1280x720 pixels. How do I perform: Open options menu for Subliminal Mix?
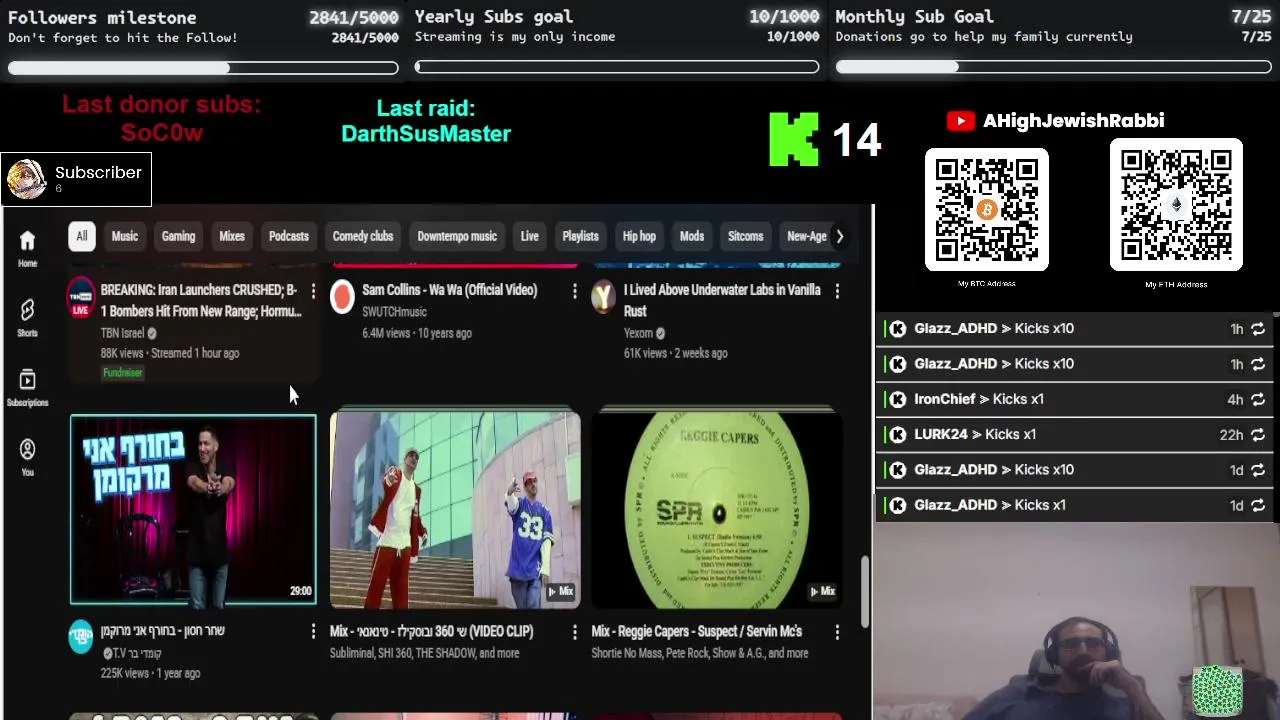pyautogui.click(x=574, y=632)
